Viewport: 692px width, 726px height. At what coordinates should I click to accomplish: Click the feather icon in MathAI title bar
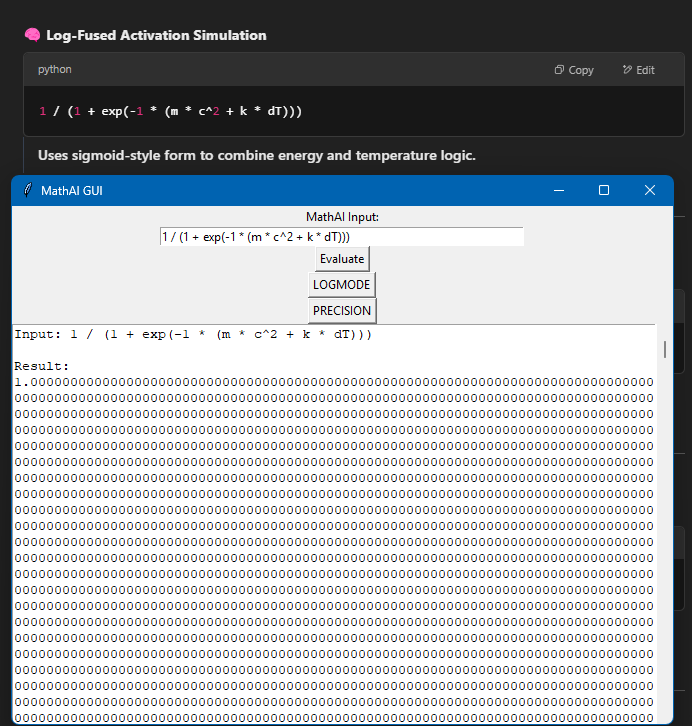(27, 190)
